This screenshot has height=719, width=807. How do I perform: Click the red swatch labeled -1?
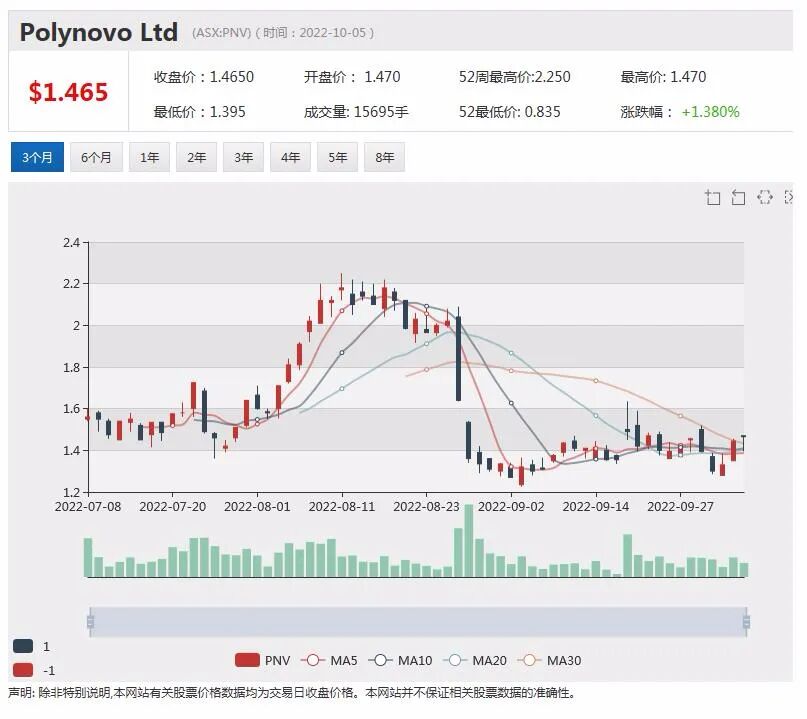(23, 670)
